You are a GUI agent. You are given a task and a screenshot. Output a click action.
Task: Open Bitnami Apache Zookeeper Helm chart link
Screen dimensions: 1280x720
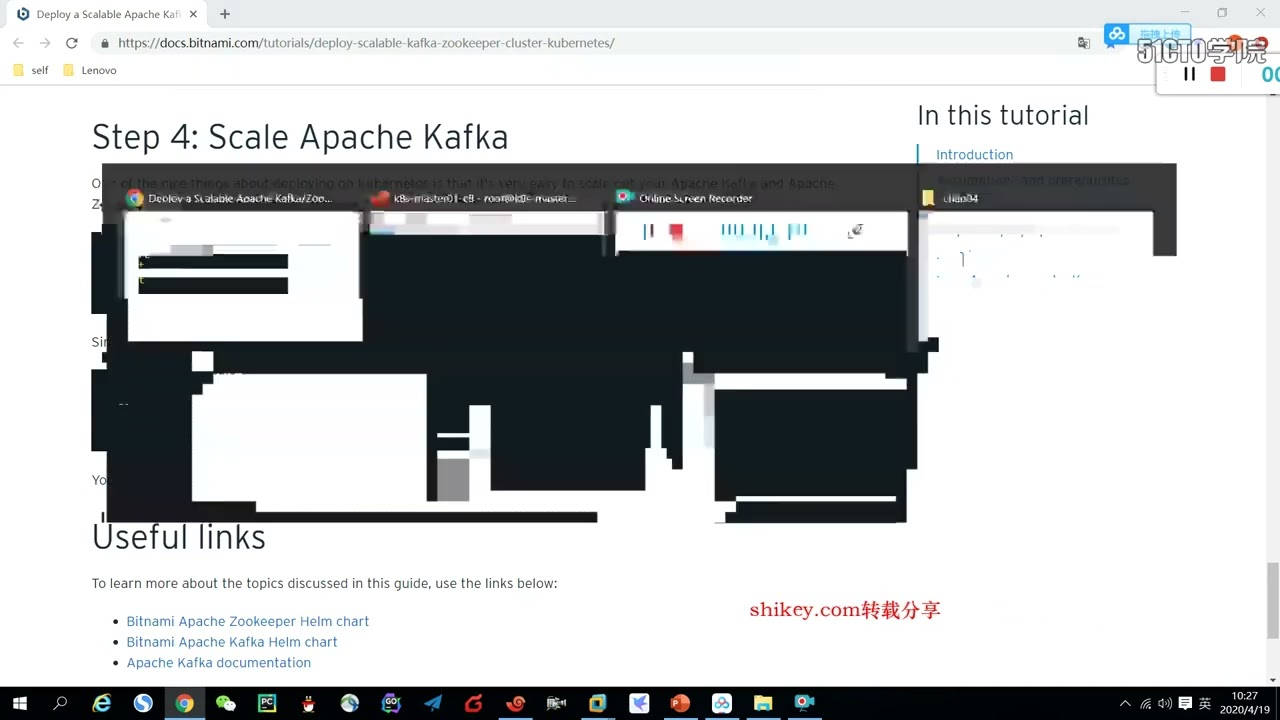pyautogui.click(x=247, y=621)
